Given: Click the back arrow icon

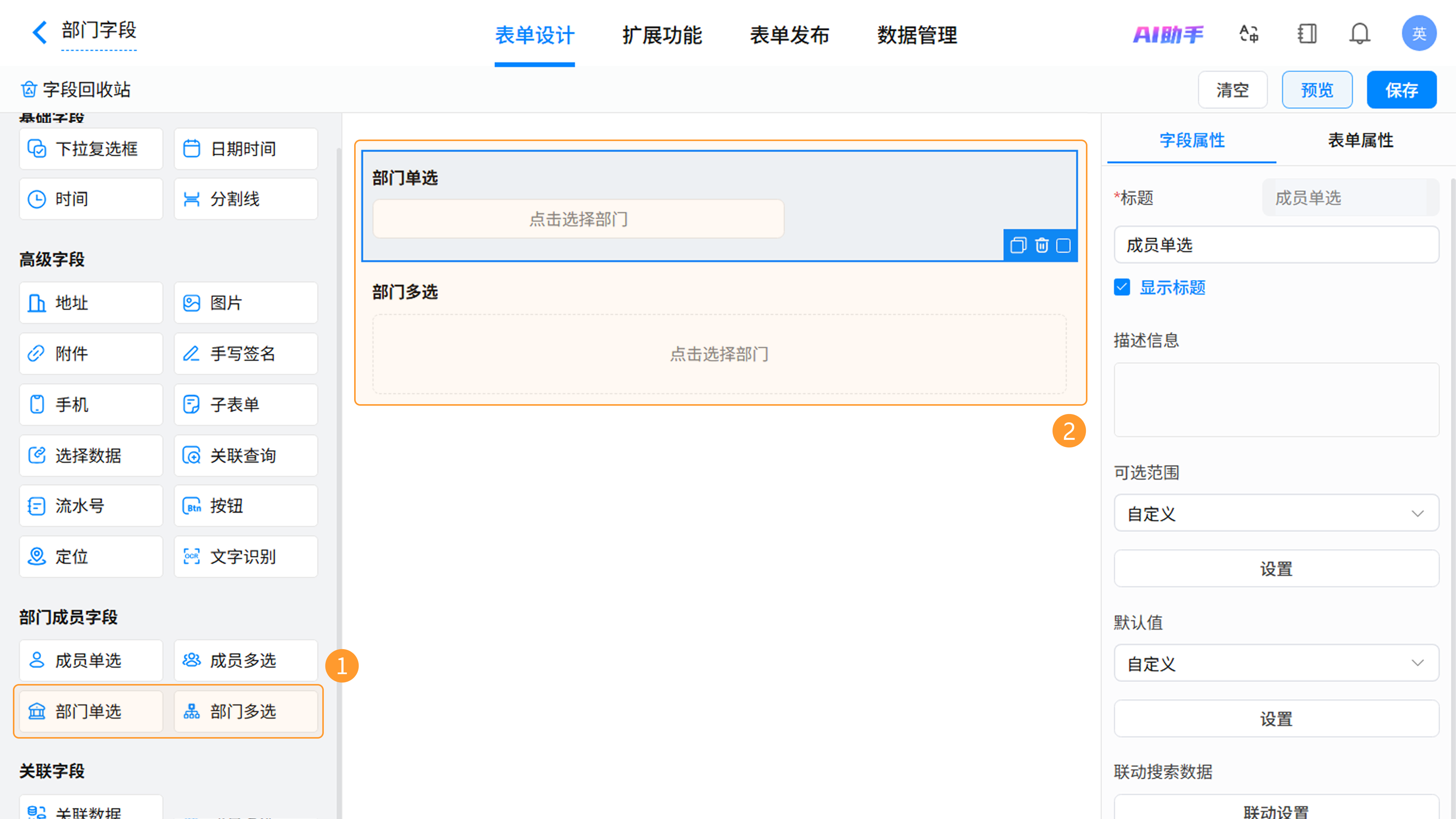Looking at the screenshot, I should pos(39,32).
